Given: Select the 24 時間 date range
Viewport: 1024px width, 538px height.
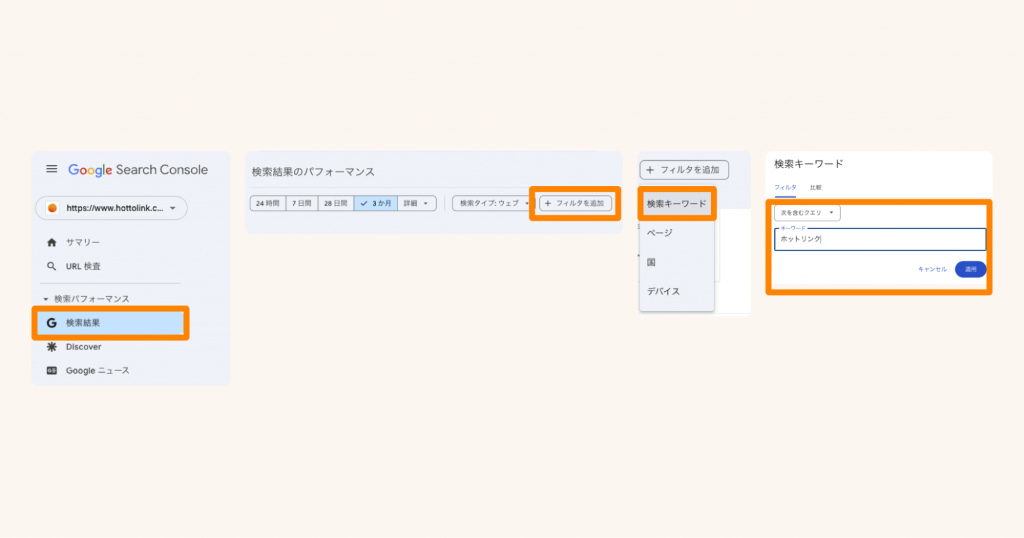Looking at the screenshot, I should [x=267, y=203].
